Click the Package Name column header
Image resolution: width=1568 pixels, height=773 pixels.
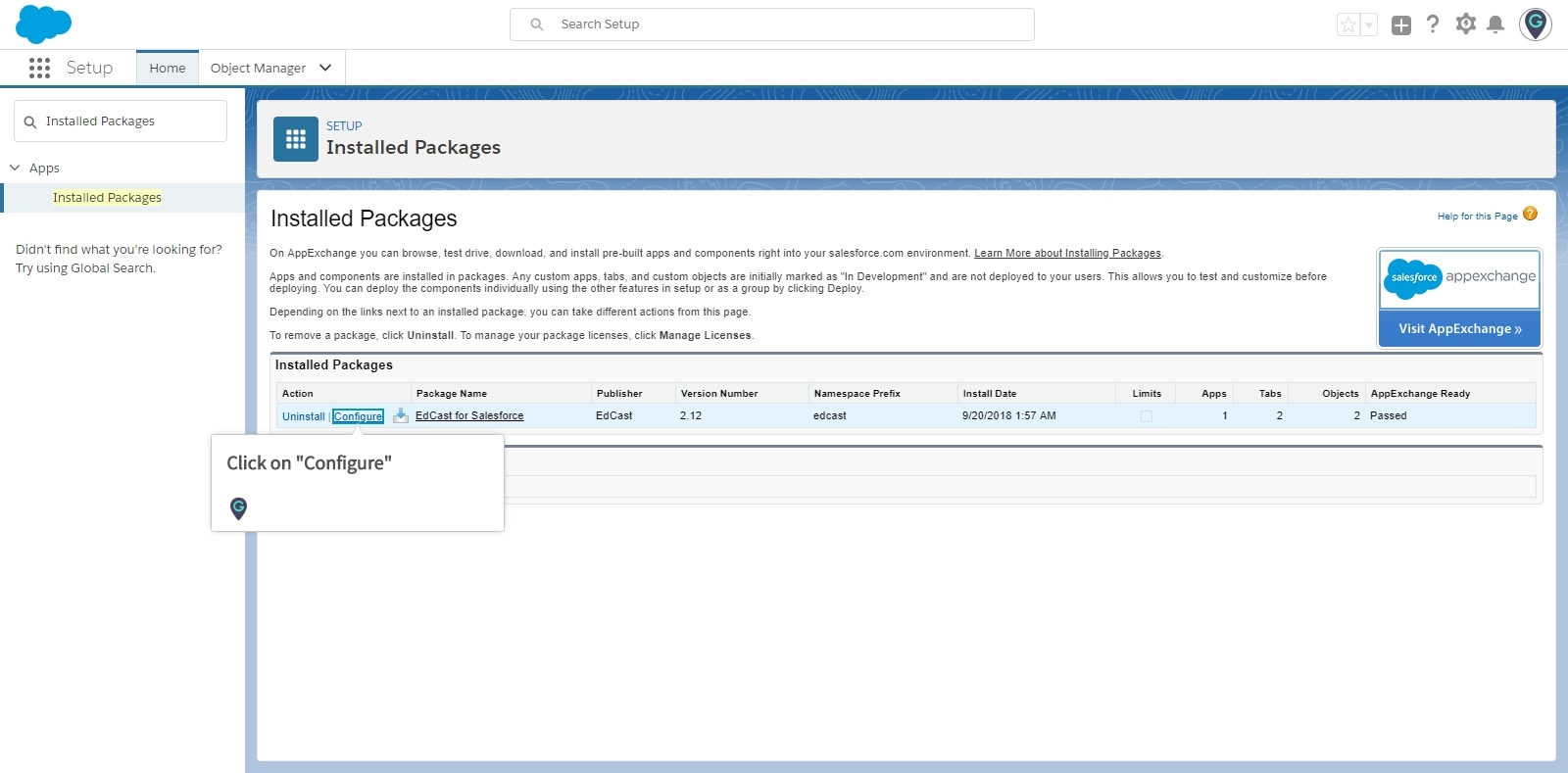tap(452, 393)
